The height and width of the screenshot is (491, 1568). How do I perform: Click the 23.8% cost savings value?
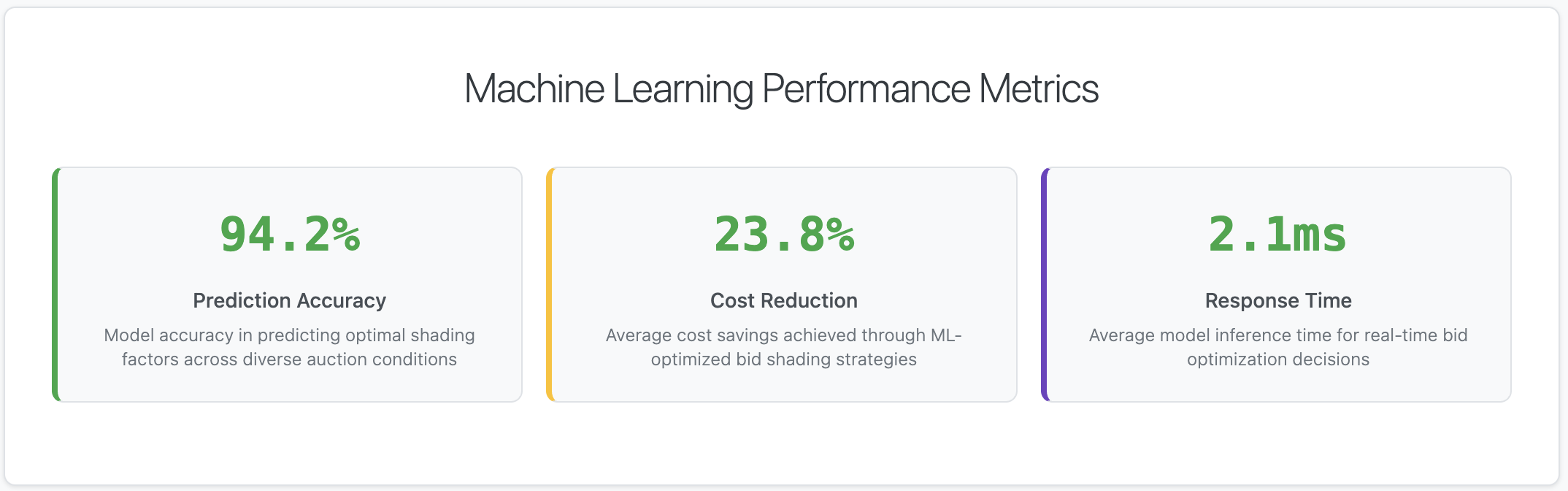click(784, 235)
